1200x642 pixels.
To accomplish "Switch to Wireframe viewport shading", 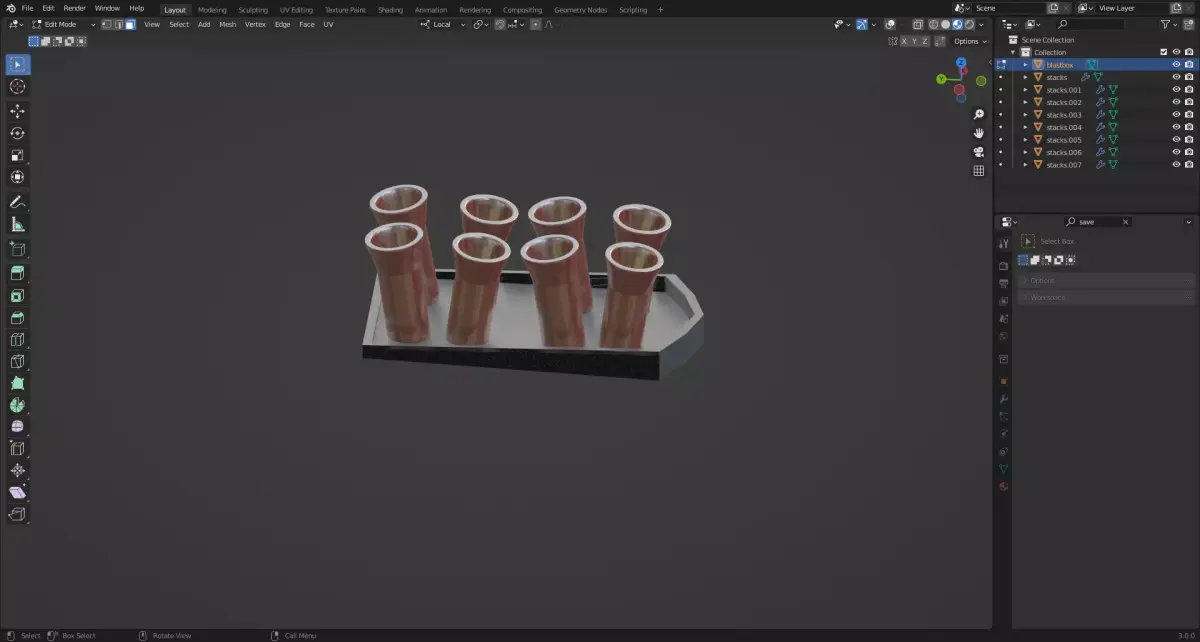I will (x=934, y=24).
